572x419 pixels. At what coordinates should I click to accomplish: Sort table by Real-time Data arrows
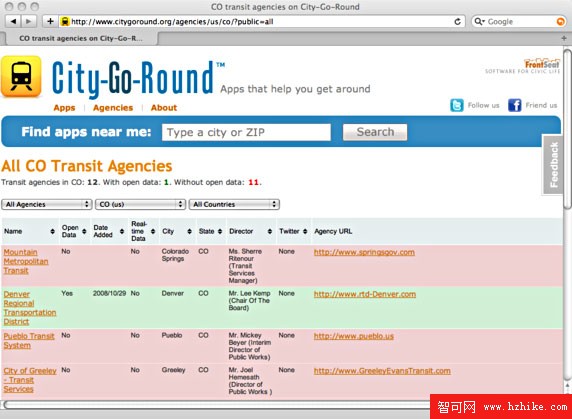[x=153, y=231]
